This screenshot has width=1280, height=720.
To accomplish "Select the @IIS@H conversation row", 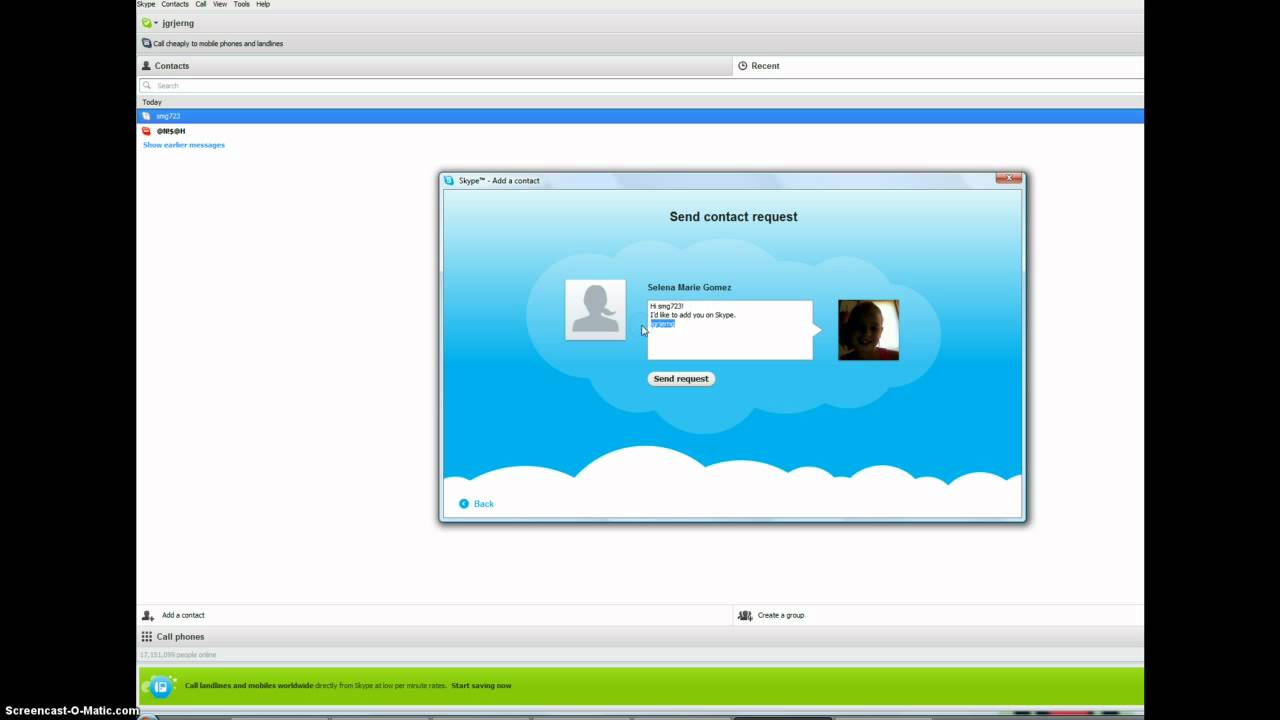I will coord(640,131).
